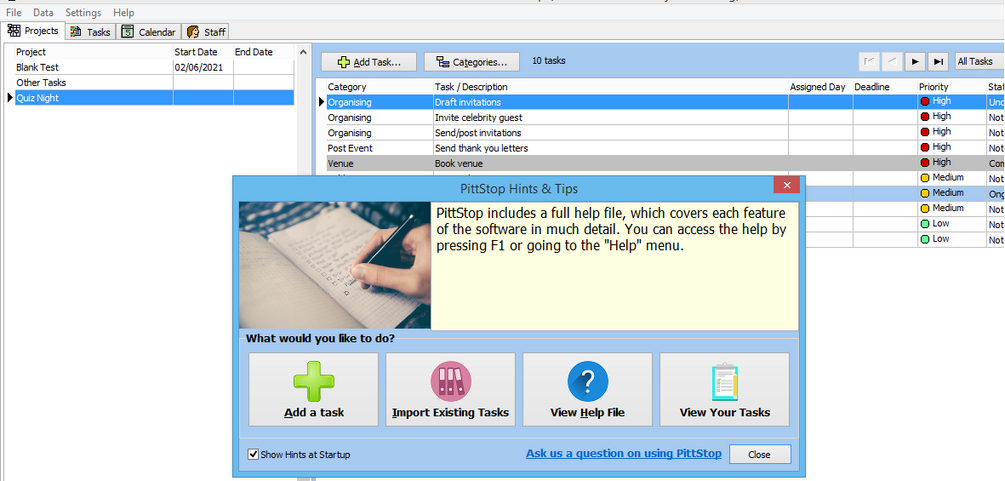Click the Venue category cell

(x=379, y=164)
